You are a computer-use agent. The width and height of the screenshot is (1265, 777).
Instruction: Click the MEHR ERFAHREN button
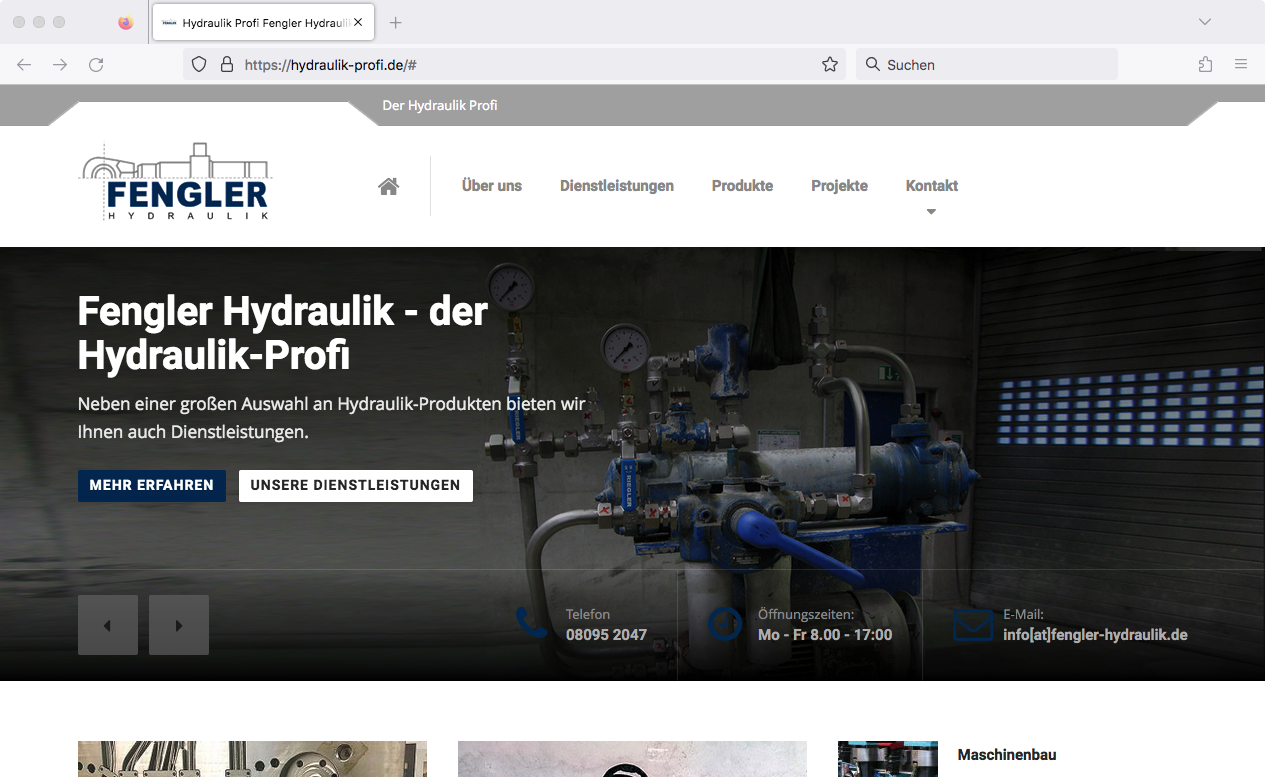click(152, 485)
